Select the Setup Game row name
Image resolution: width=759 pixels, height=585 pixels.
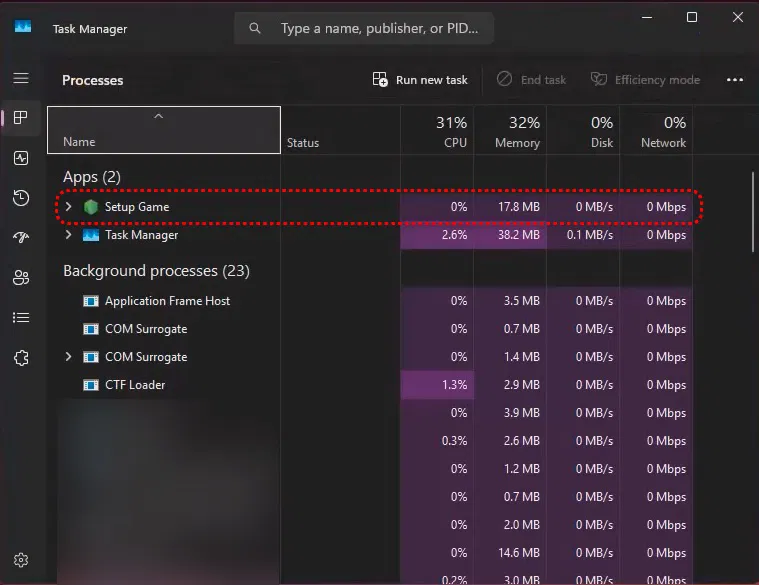[x=137, y=207]
